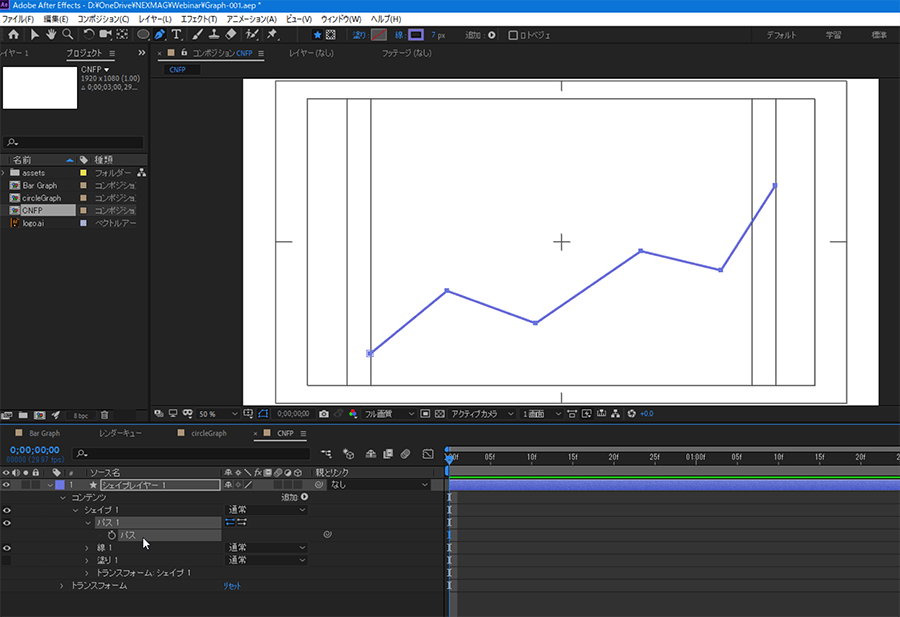Click the purple stroke color swatch
Image resolution: width=900 pixels, height=617 pixels.
[x=415, y=35]
